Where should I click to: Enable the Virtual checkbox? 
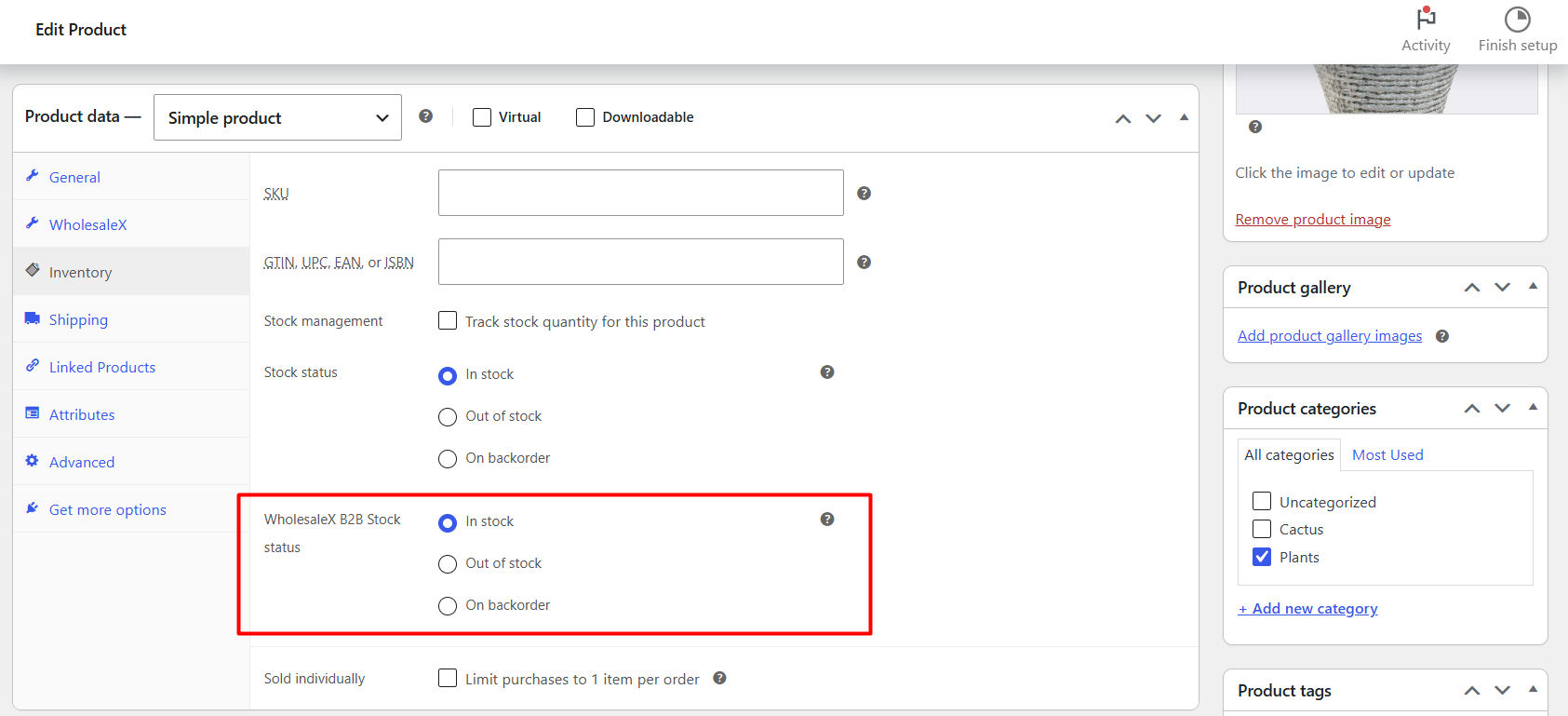point(482,117)
